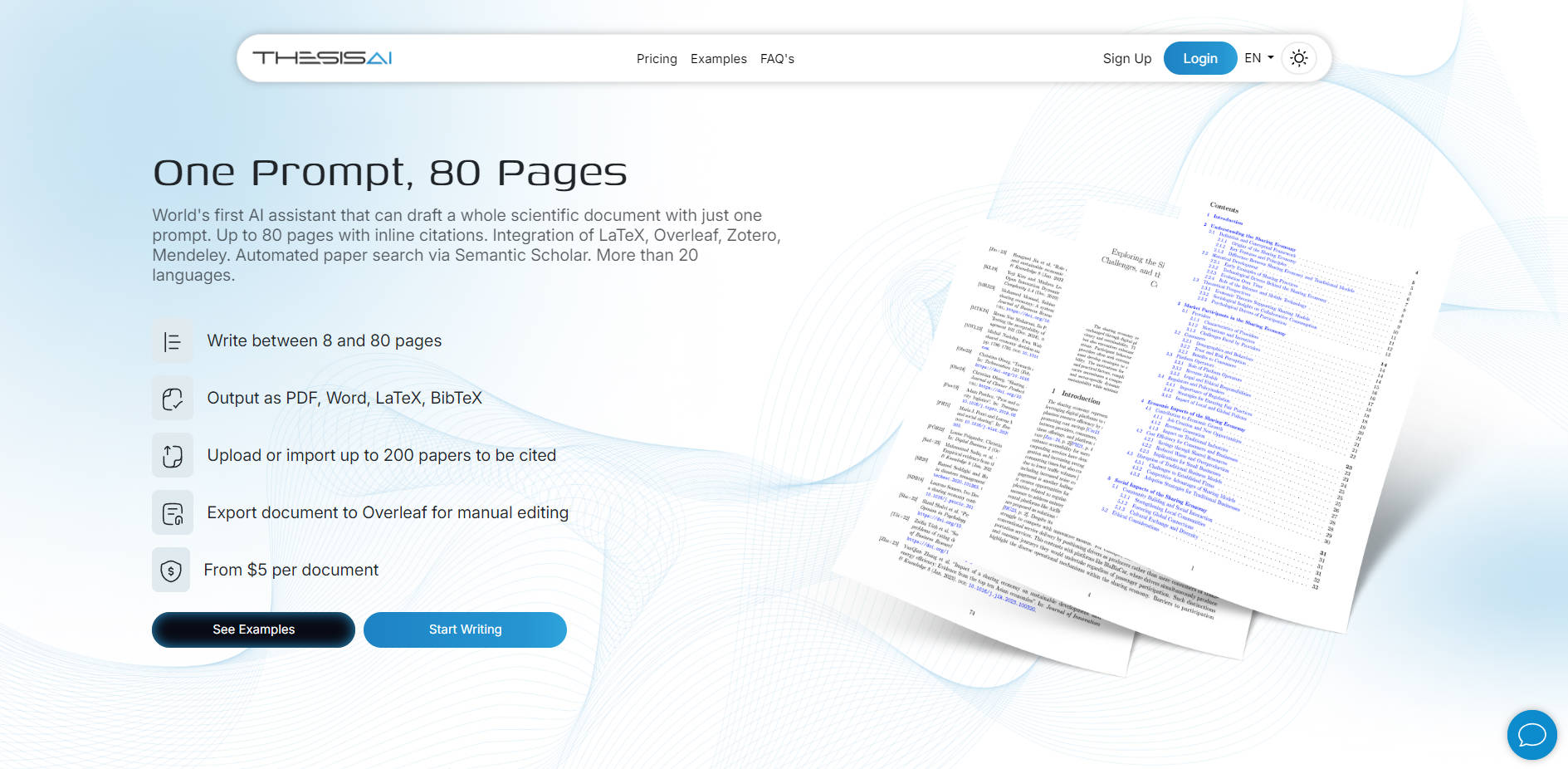Open the Pricing menu item
Viewport: 1568px width, 769px height.
657,59
